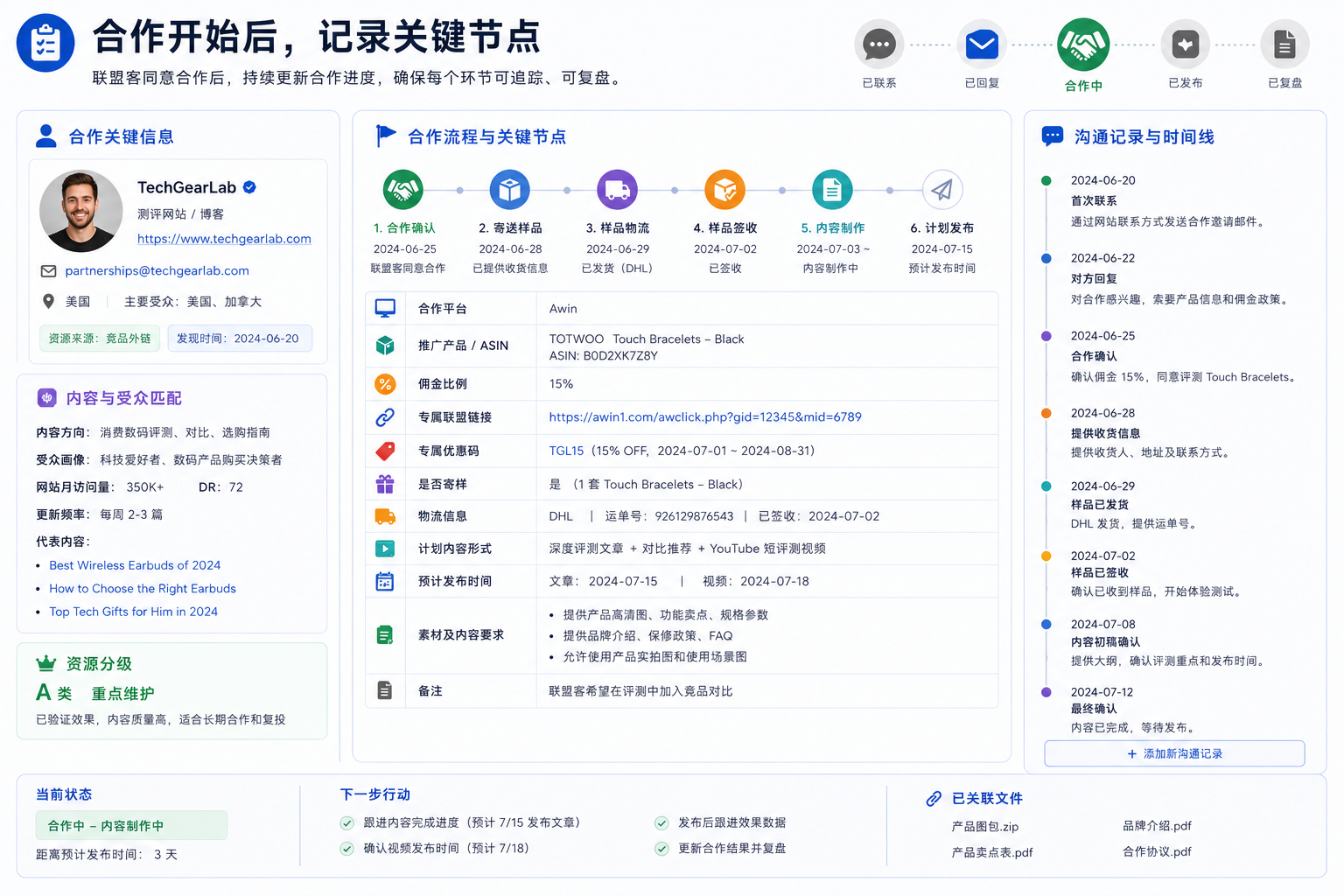Open How to Choose the Right Earbuds
Screen dimensions: 1344x896
(143, 589)
